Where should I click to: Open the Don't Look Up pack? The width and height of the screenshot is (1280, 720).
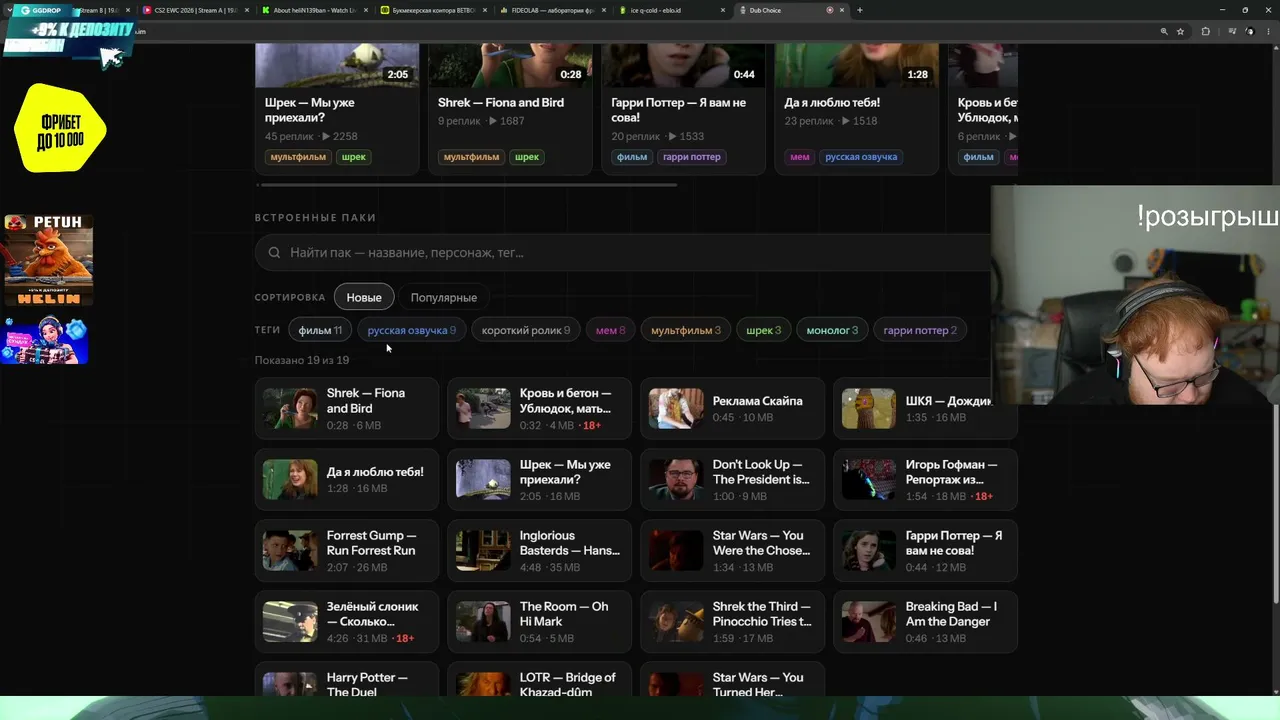pos(732,479)
